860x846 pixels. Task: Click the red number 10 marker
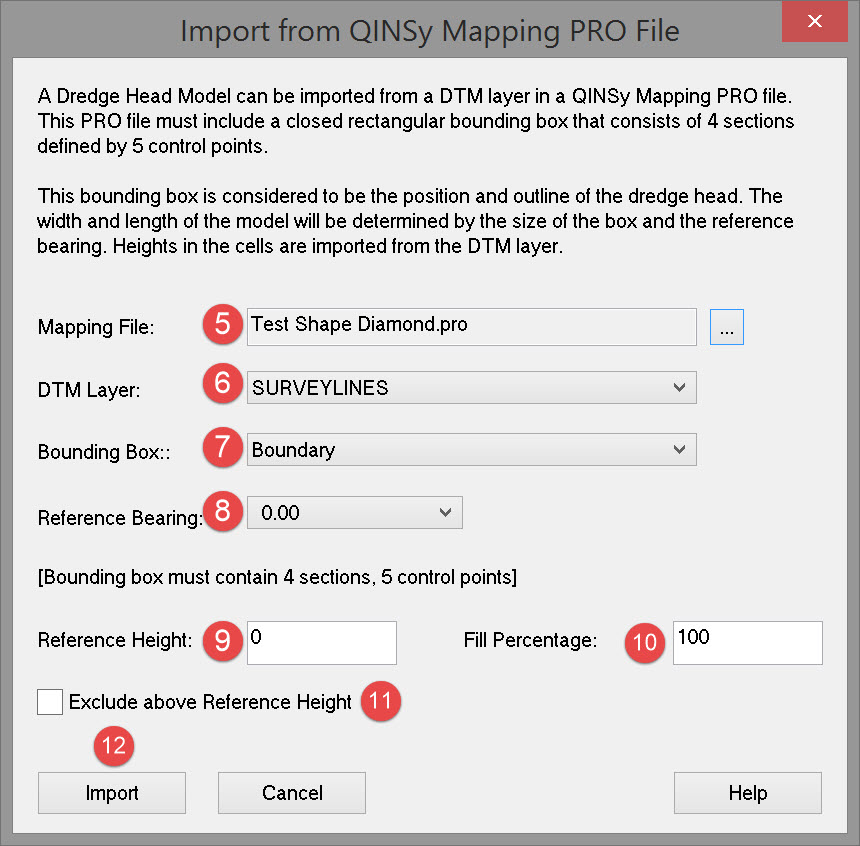click(x=646, y=642)
